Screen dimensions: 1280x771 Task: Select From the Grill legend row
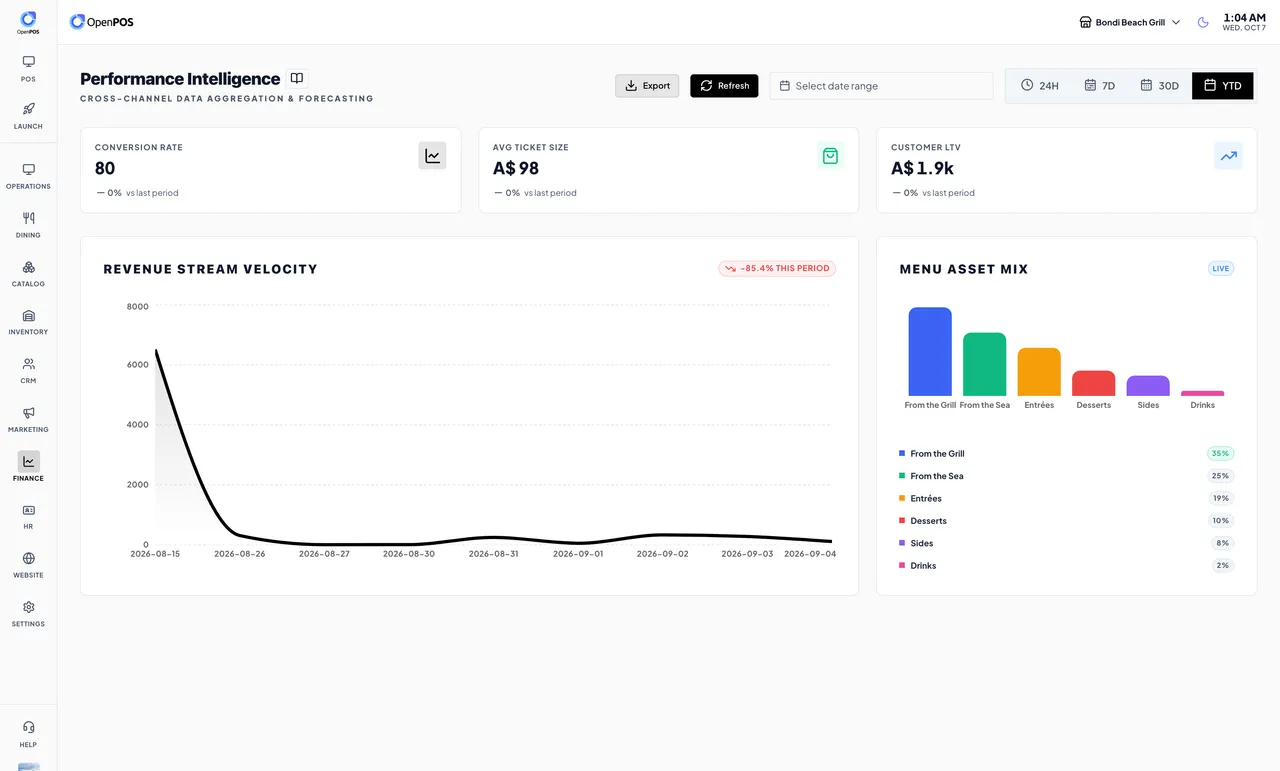coord(1066,454)
